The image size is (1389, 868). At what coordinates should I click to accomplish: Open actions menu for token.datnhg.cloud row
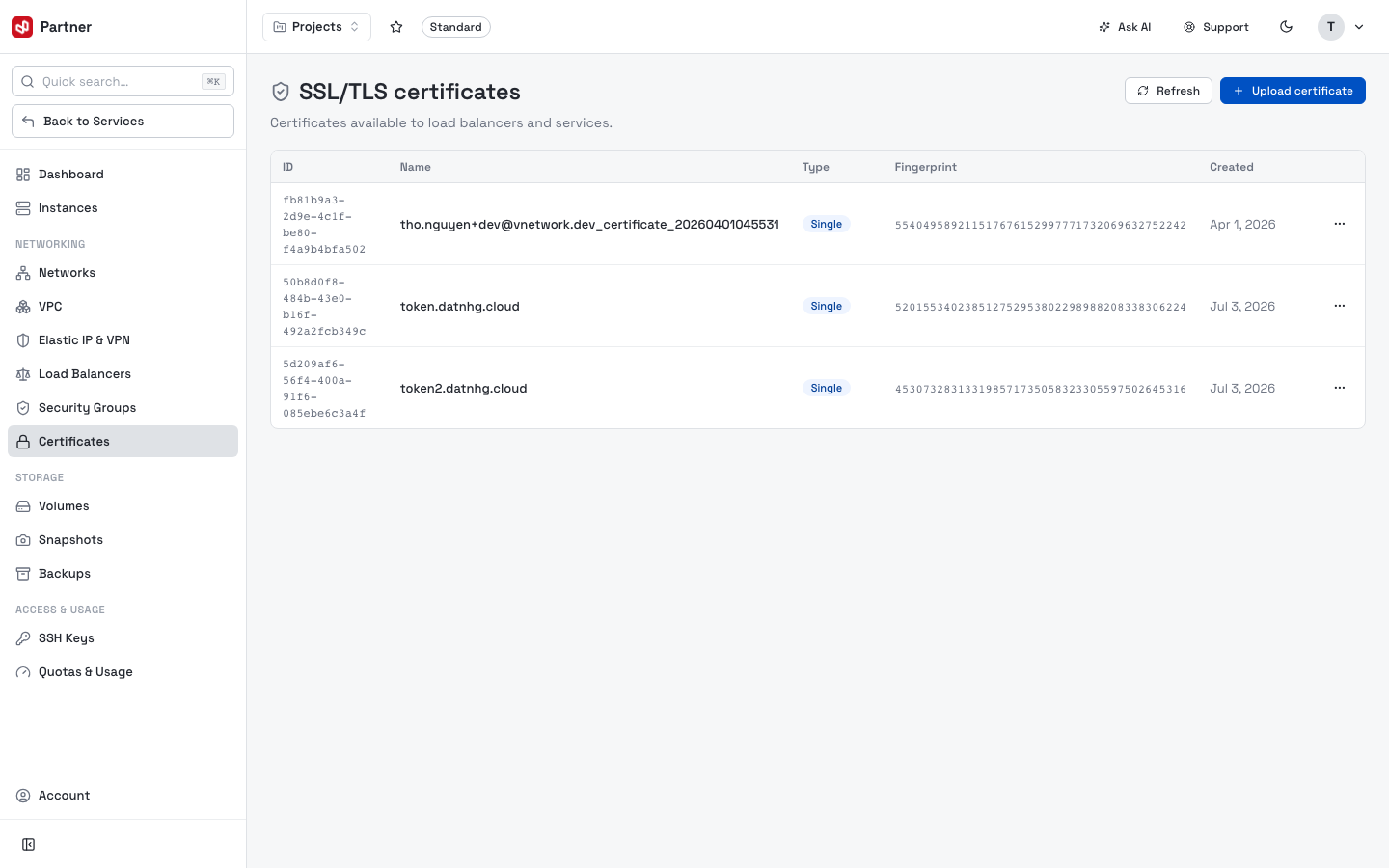coord(1340,306)
